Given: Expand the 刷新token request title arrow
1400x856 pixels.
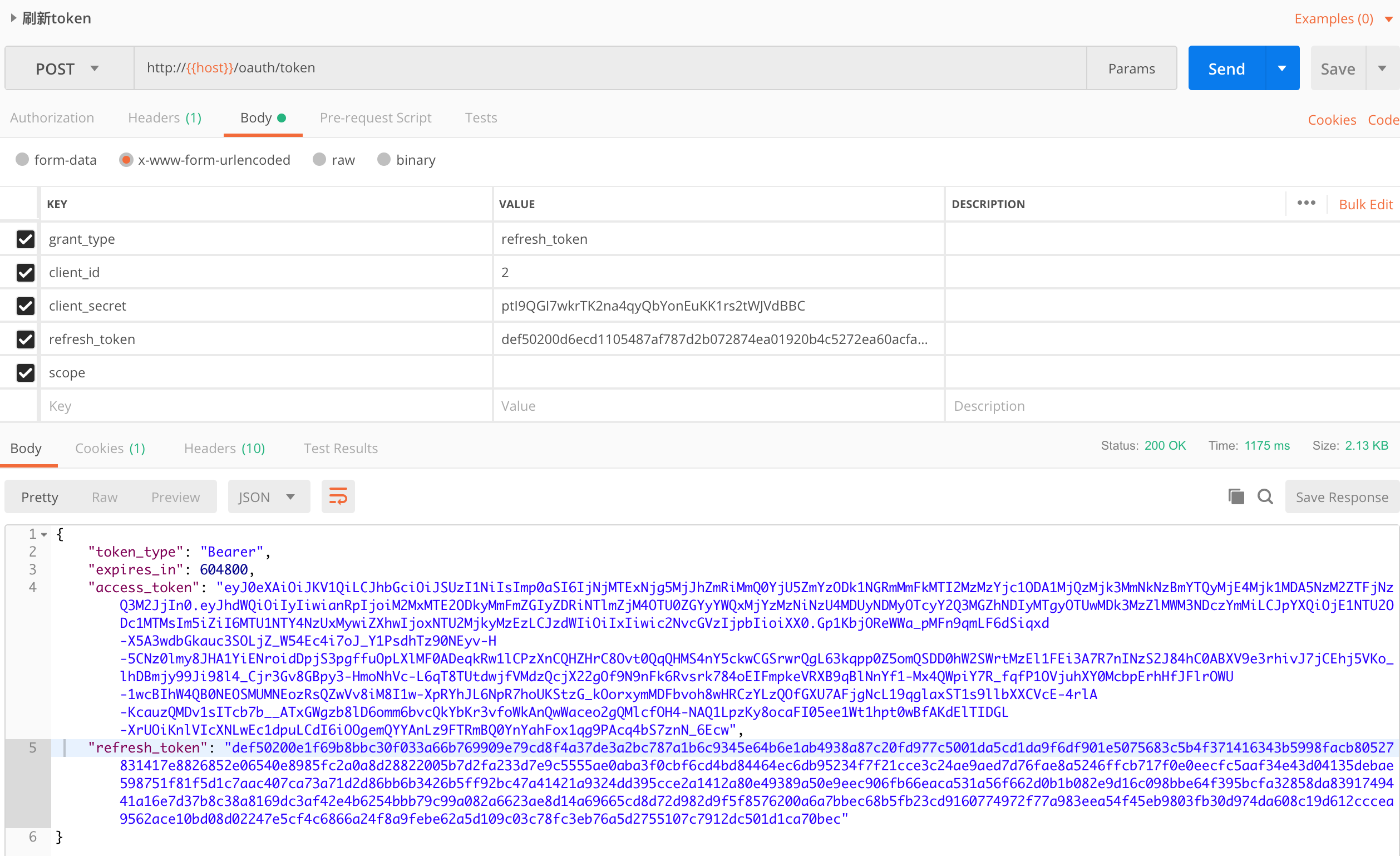Looking at the screenshot, I should click(x=13, y=18).
